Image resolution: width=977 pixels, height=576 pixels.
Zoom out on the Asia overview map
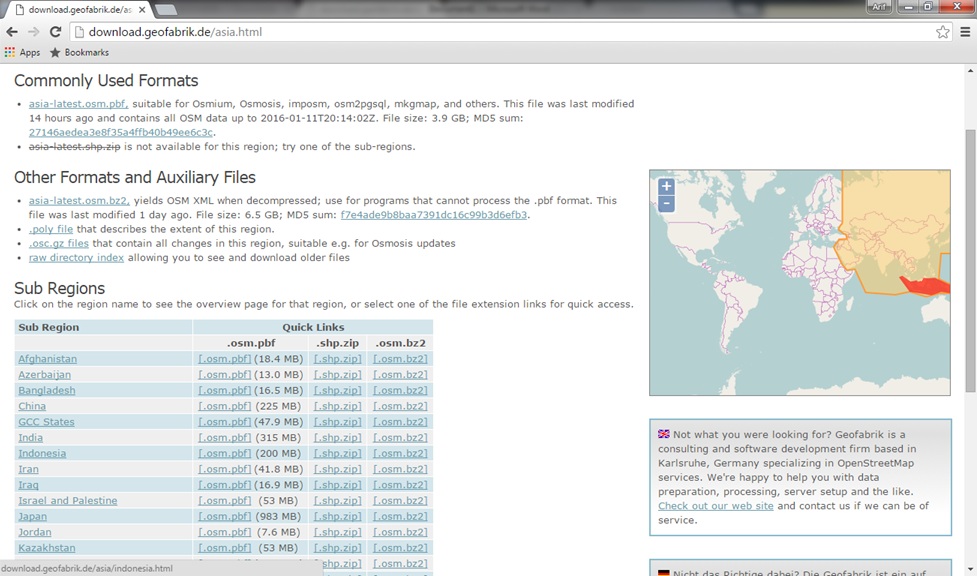point(666,203)
